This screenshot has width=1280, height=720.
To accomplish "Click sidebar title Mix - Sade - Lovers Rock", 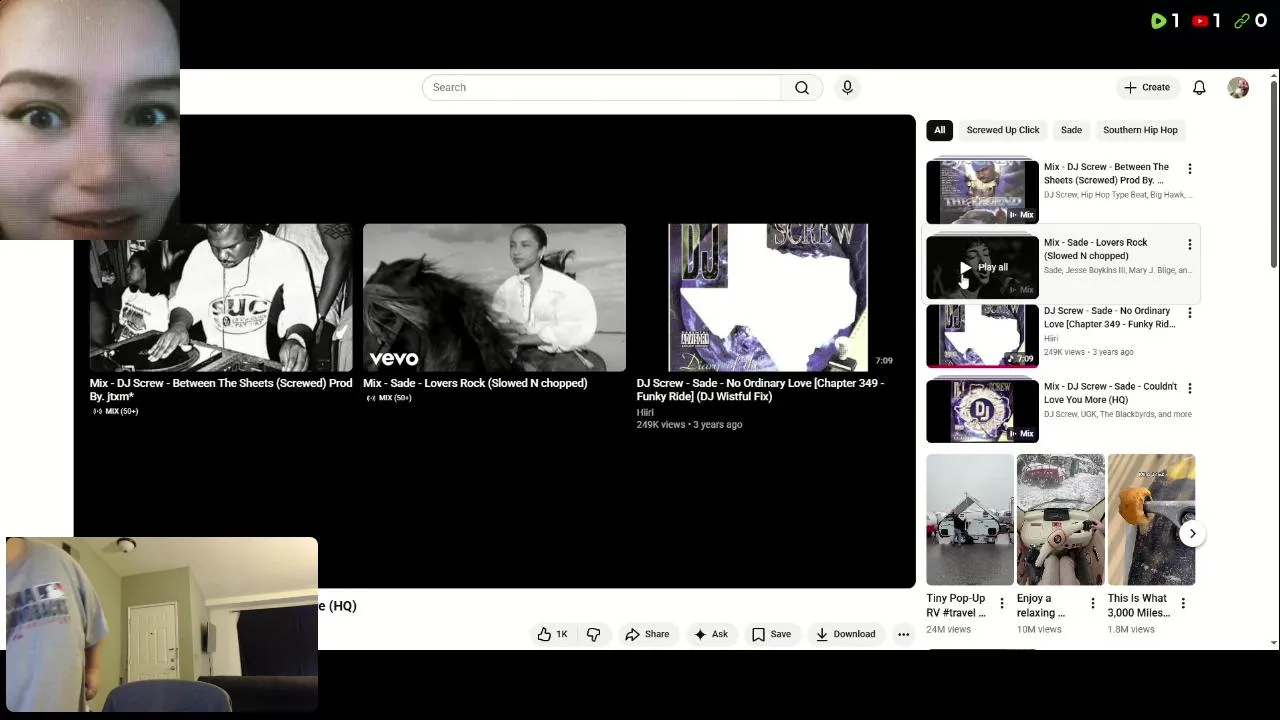I will pos(1096,249).
